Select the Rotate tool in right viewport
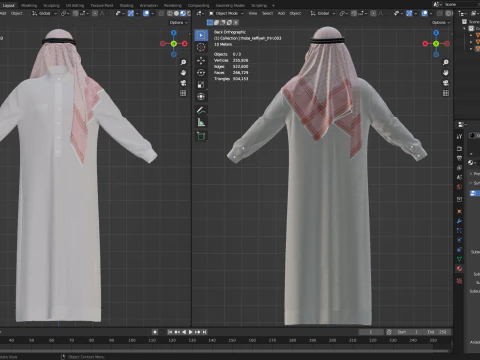The image size is (480, 360). click(201, 72)
